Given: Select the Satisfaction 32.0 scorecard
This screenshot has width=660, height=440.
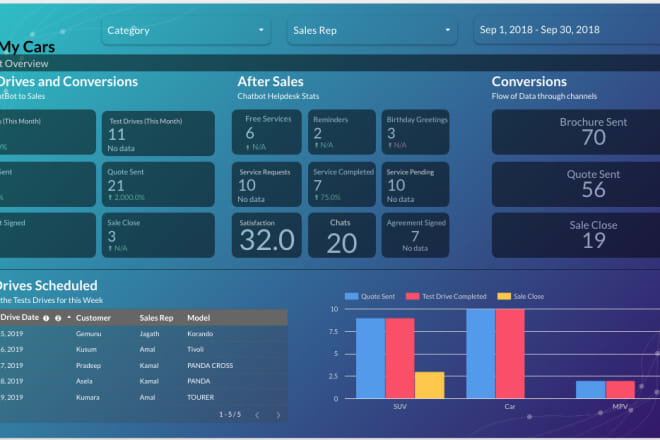Looking at the screenshot, I should (x=267, y=235).
